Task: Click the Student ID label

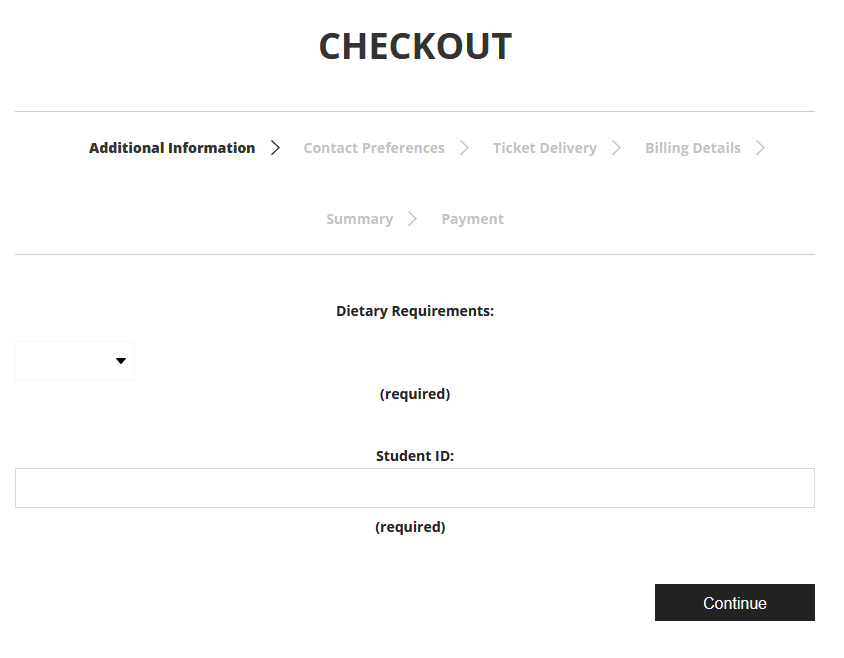Action: point(415,456)
